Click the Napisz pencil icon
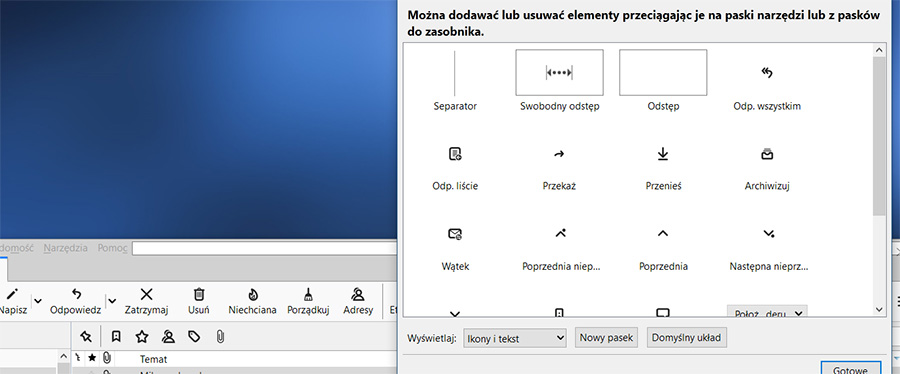900x374 pixels. 13,294
